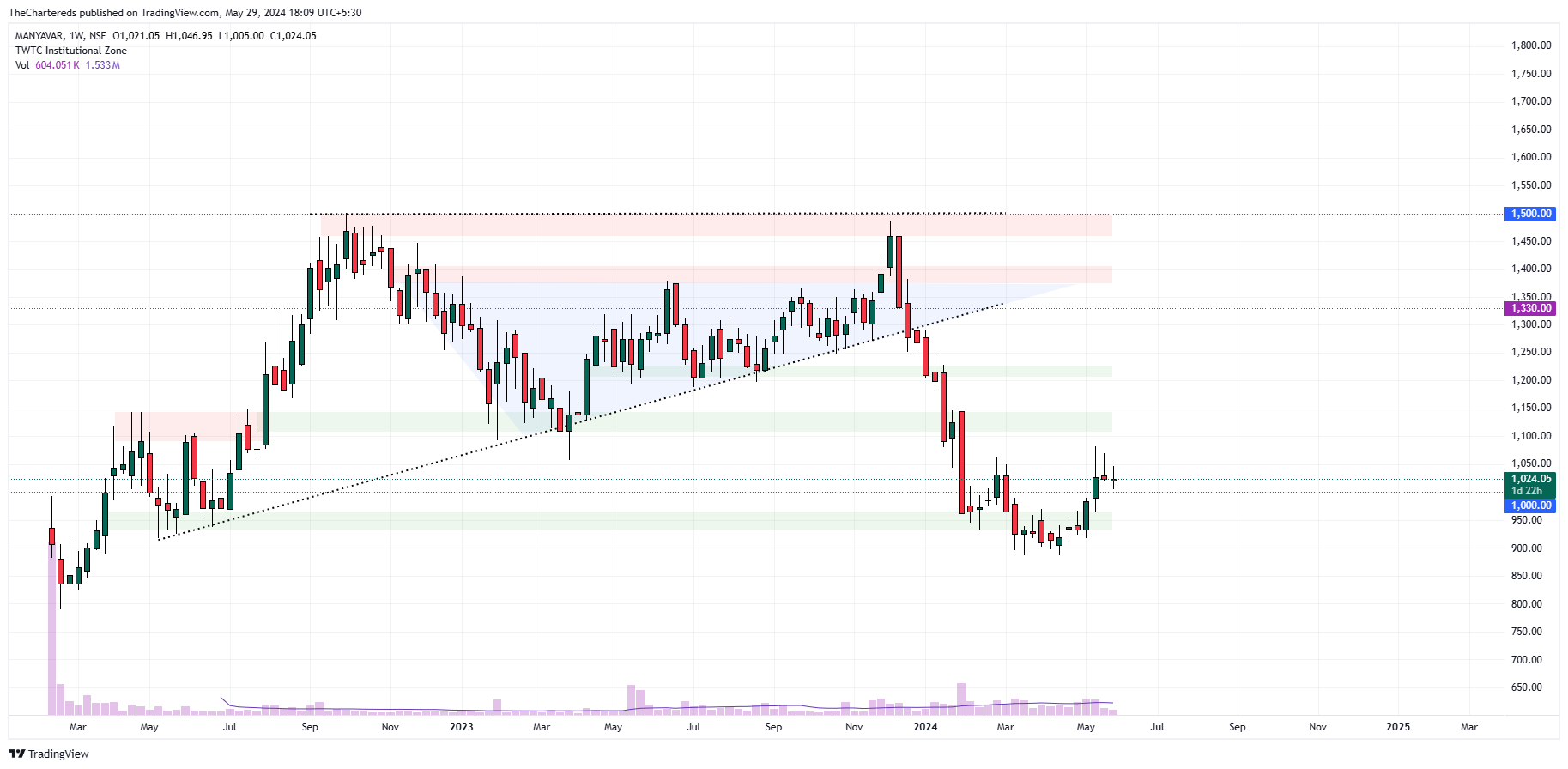Click the 1,400.00 price axis label

[1531, 269]
